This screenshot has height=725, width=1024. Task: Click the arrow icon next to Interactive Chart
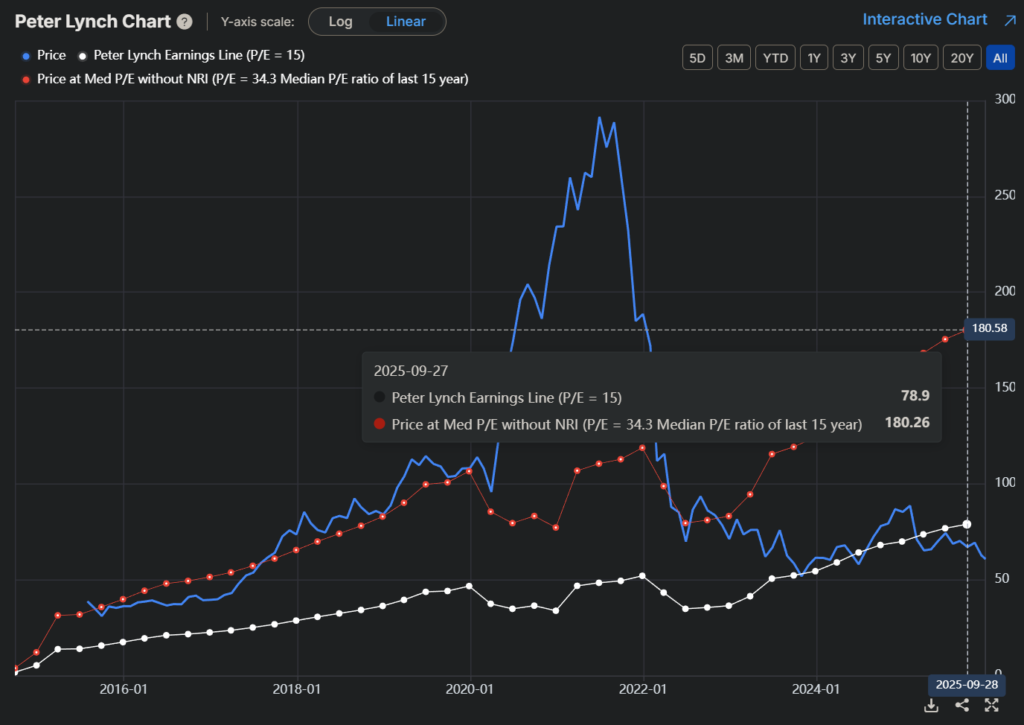tap(1007, 20)
